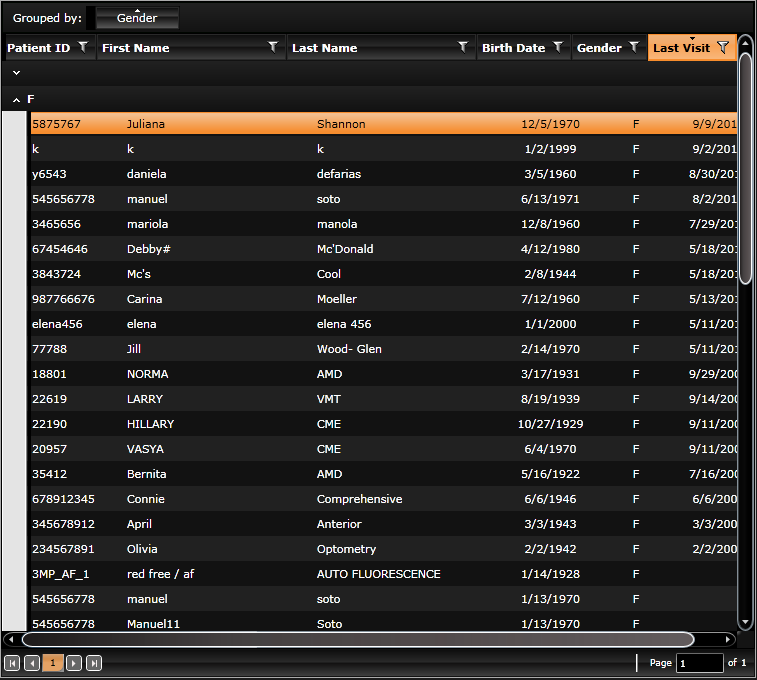Go to the previous page
This screenshot has width=757, height=680.
(x=32, y=663)
